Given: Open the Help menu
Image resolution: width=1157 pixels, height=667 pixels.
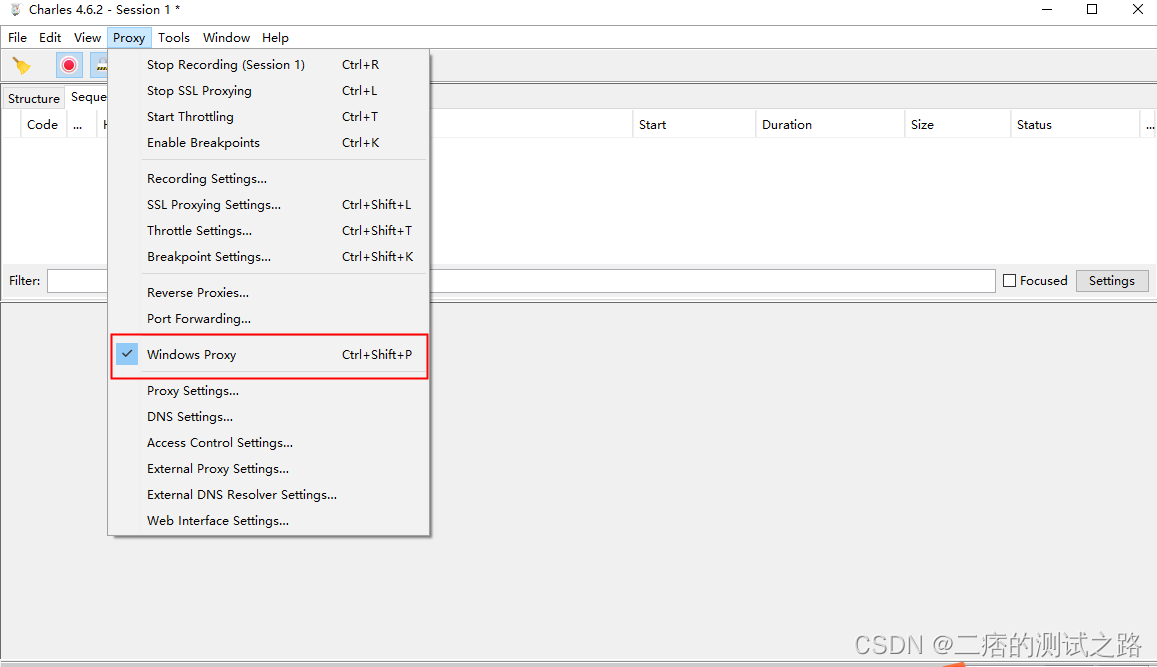Looking at the screenshot, I should 275,38.
